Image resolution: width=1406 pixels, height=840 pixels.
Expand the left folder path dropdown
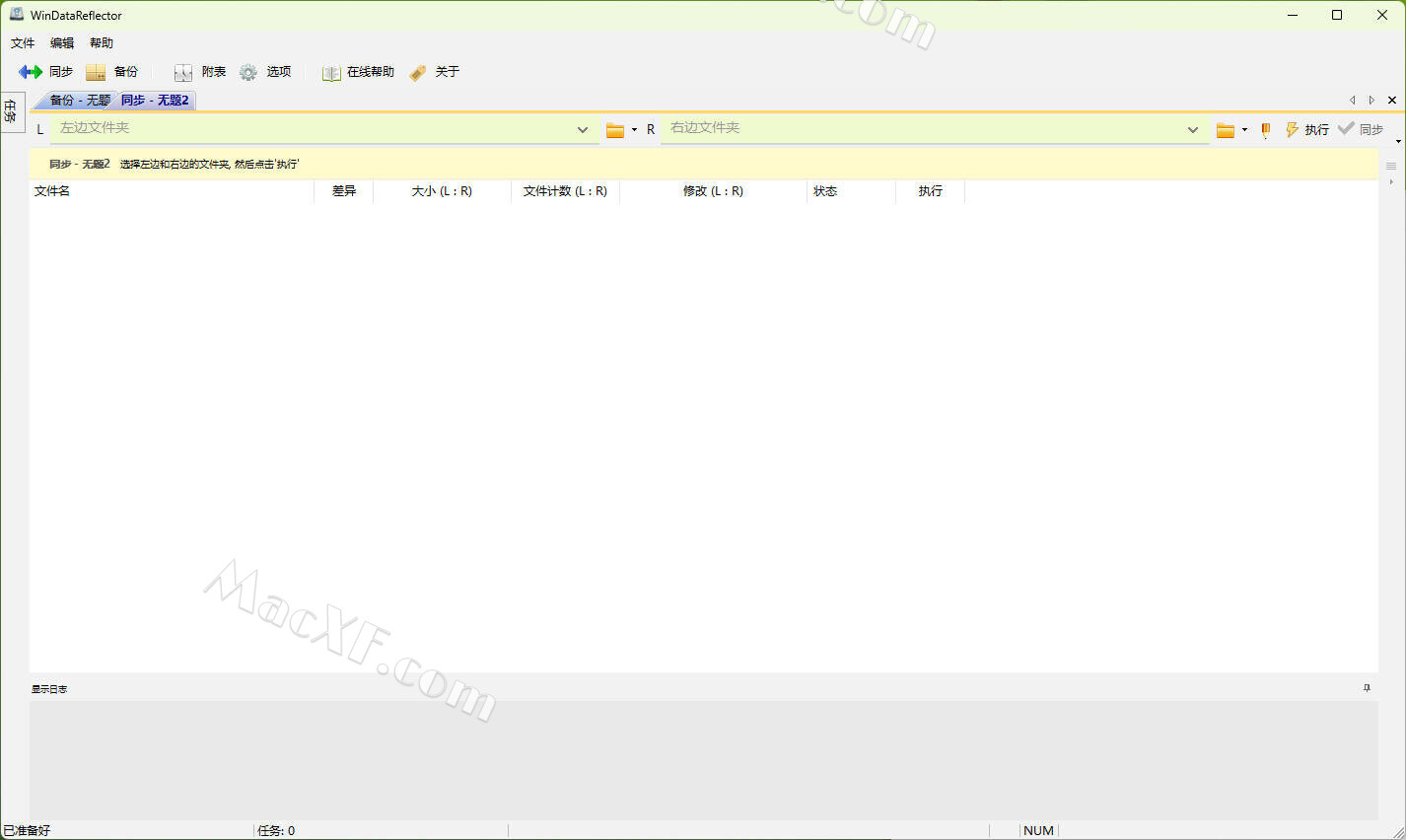coord(583,130)
